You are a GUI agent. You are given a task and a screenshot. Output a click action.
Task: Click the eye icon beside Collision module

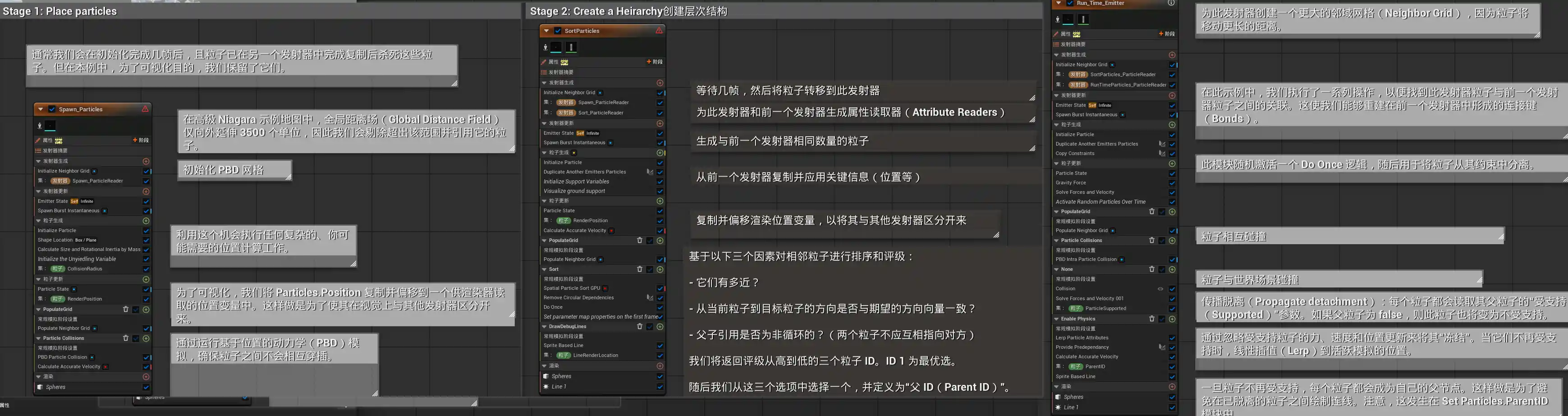1160,289
